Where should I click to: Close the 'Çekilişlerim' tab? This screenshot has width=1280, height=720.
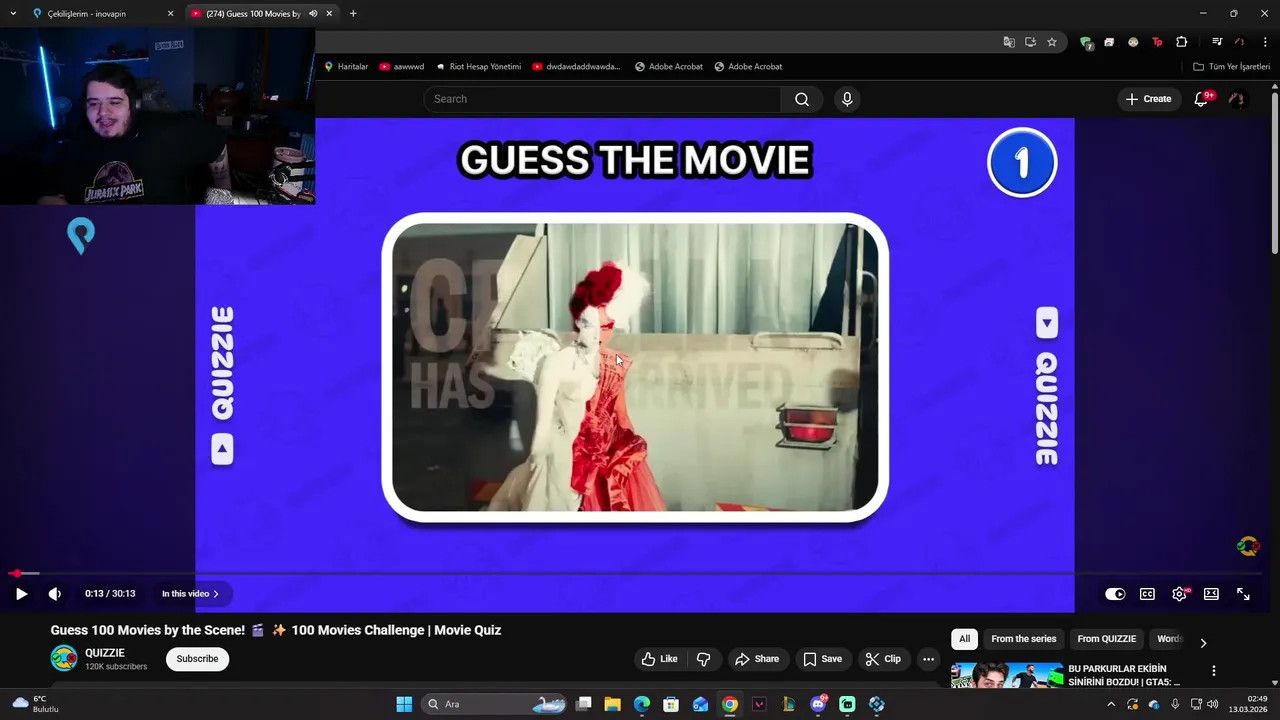coord(170,14)
